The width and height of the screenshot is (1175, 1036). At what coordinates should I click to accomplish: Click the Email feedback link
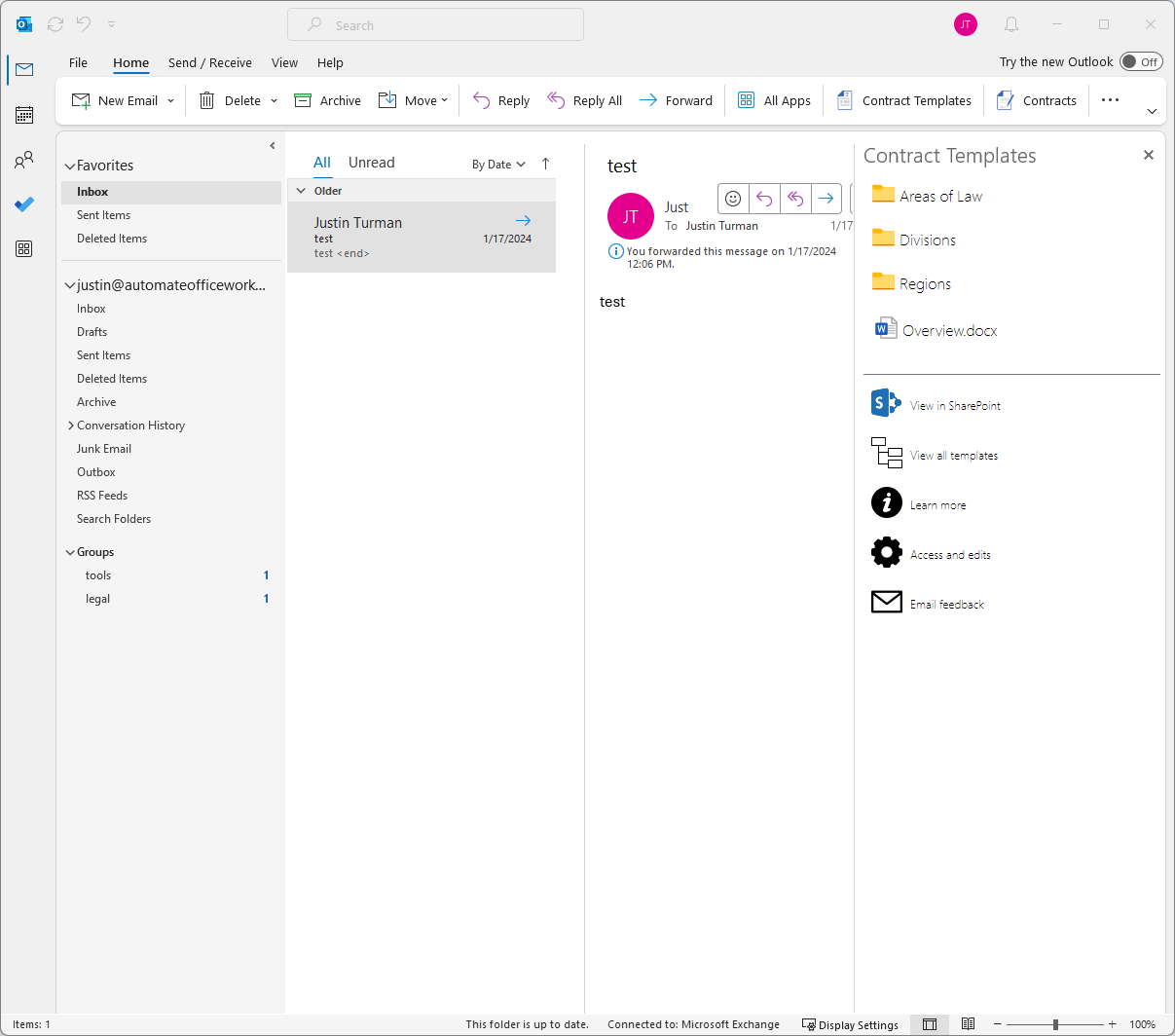946,605
